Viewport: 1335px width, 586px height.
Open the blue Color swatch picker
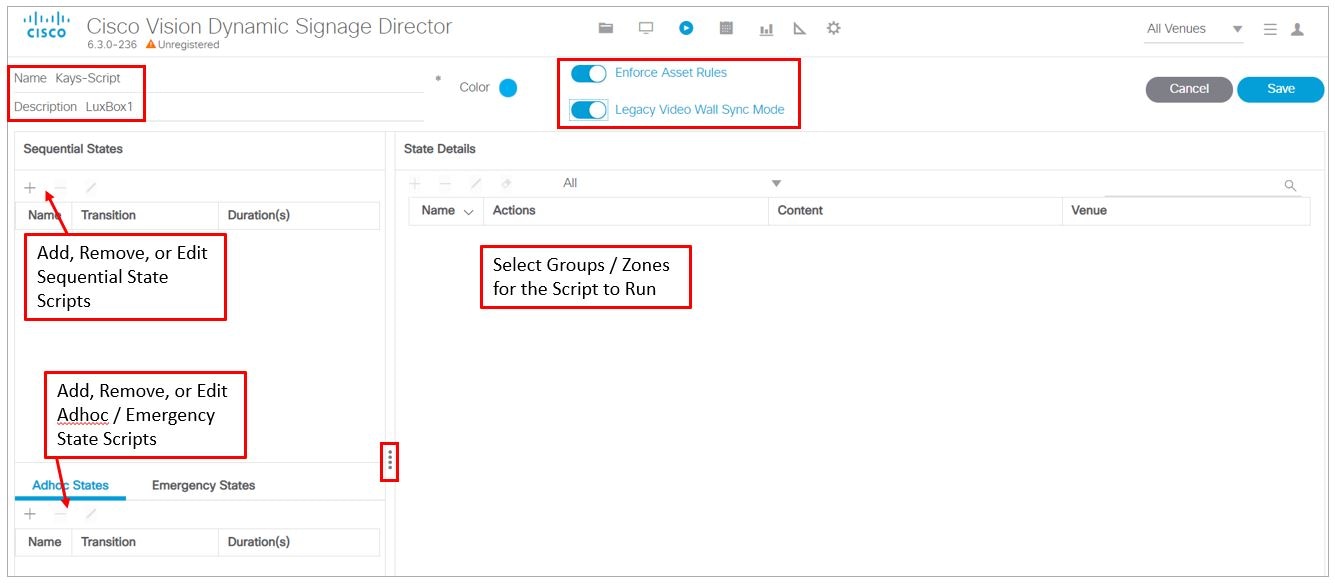[x=508, y=88]
